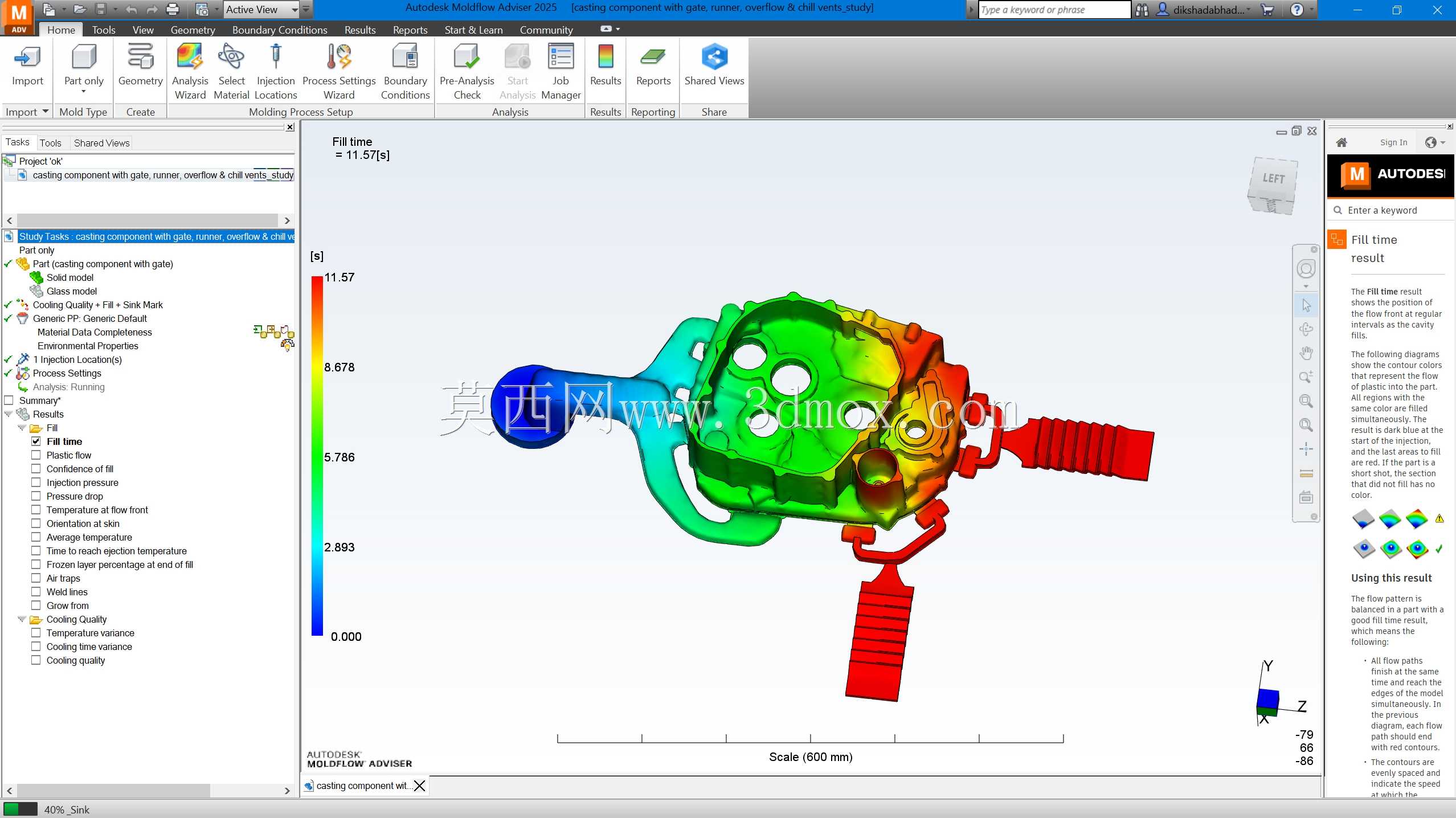The image size is (1456, 818).
Task: Choose the Injection Locations tool
Action: point(276,71)
